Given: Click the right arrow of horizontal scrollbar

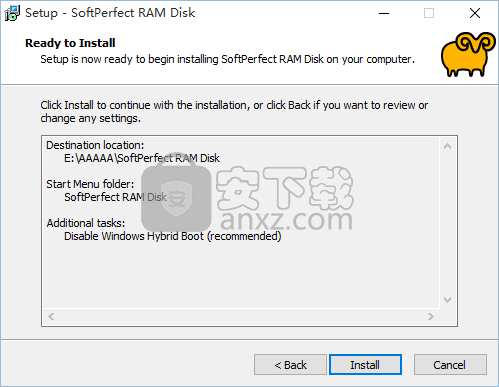Looking at the screenshot, I should (x=431, y=316).
